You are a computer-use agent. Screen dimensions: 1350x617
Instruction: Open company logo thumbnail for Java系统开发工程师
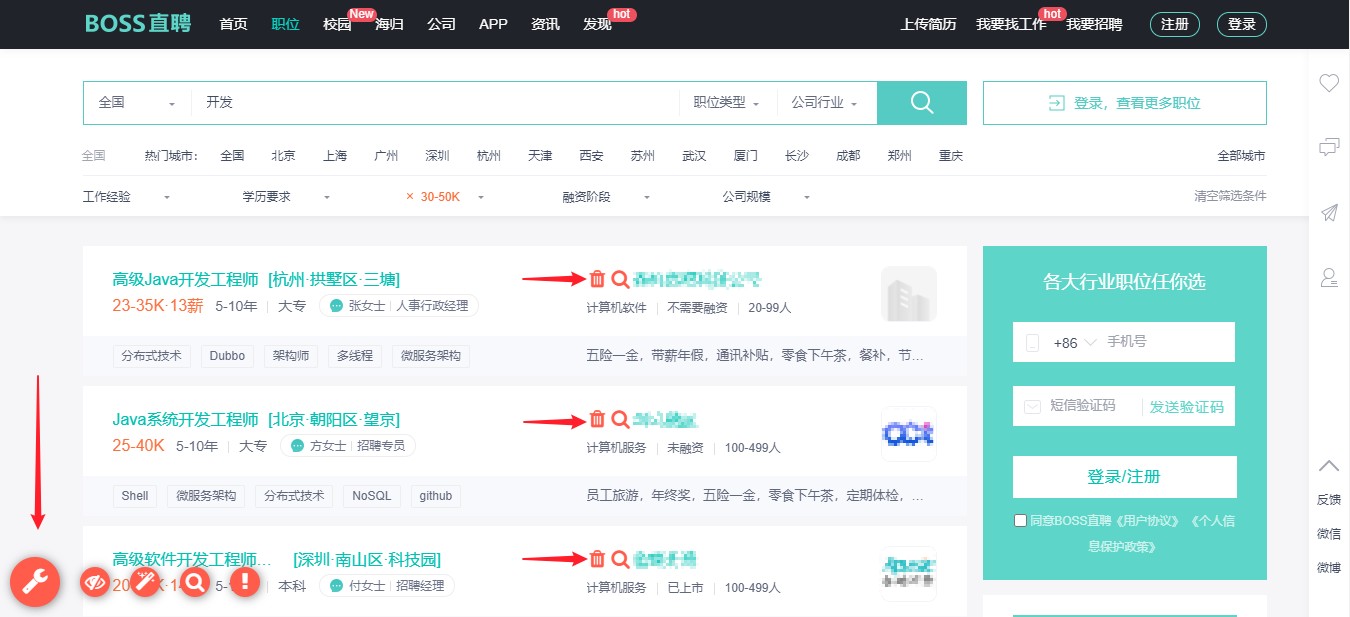click(909, 434)
